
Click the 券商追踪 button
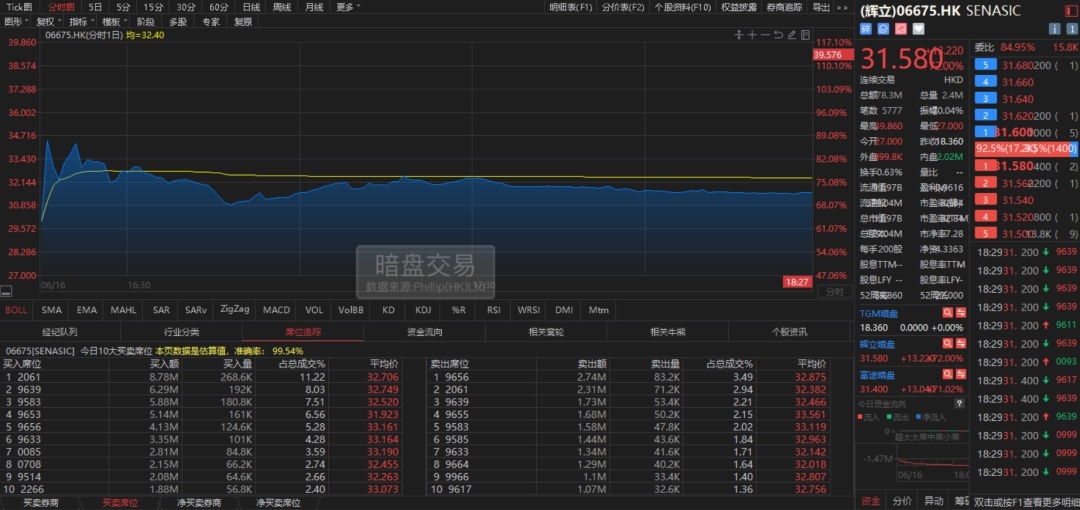(x=784, y=8)
